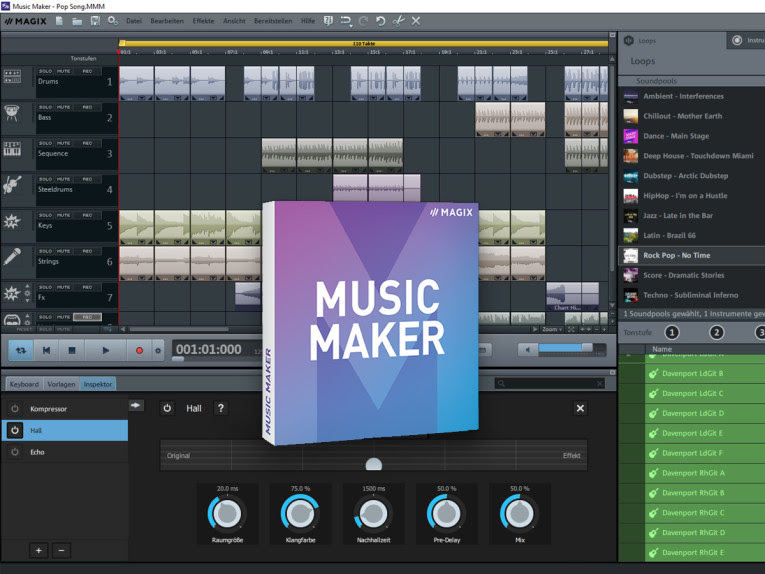Click the delete X icon in toolbar
Image resolution: width=765 pixels, height=574 pixels.
coord(416,21)
